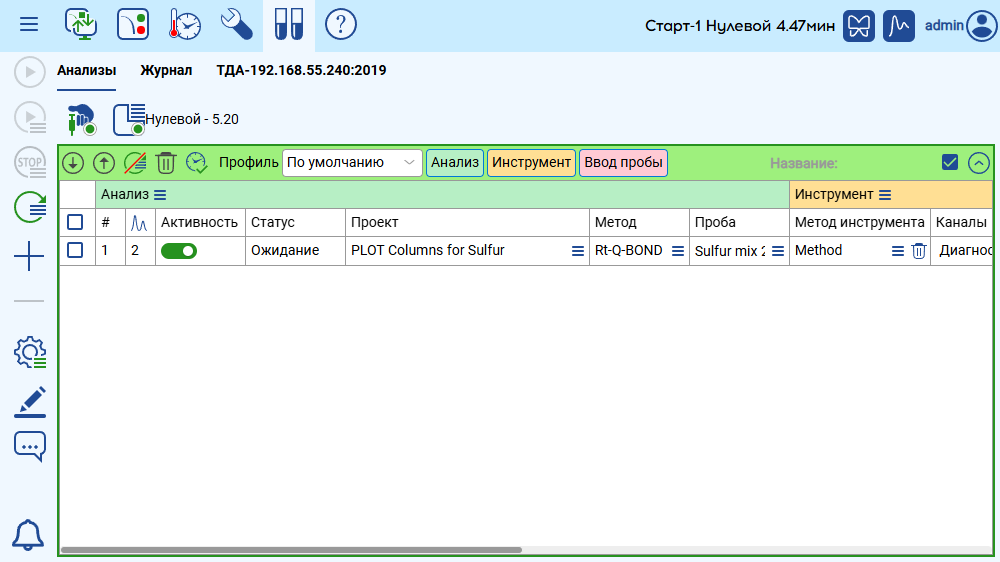1000x562 pixels.
Task: Click the delete trash icon in toolbar
Action: (166, 162)
